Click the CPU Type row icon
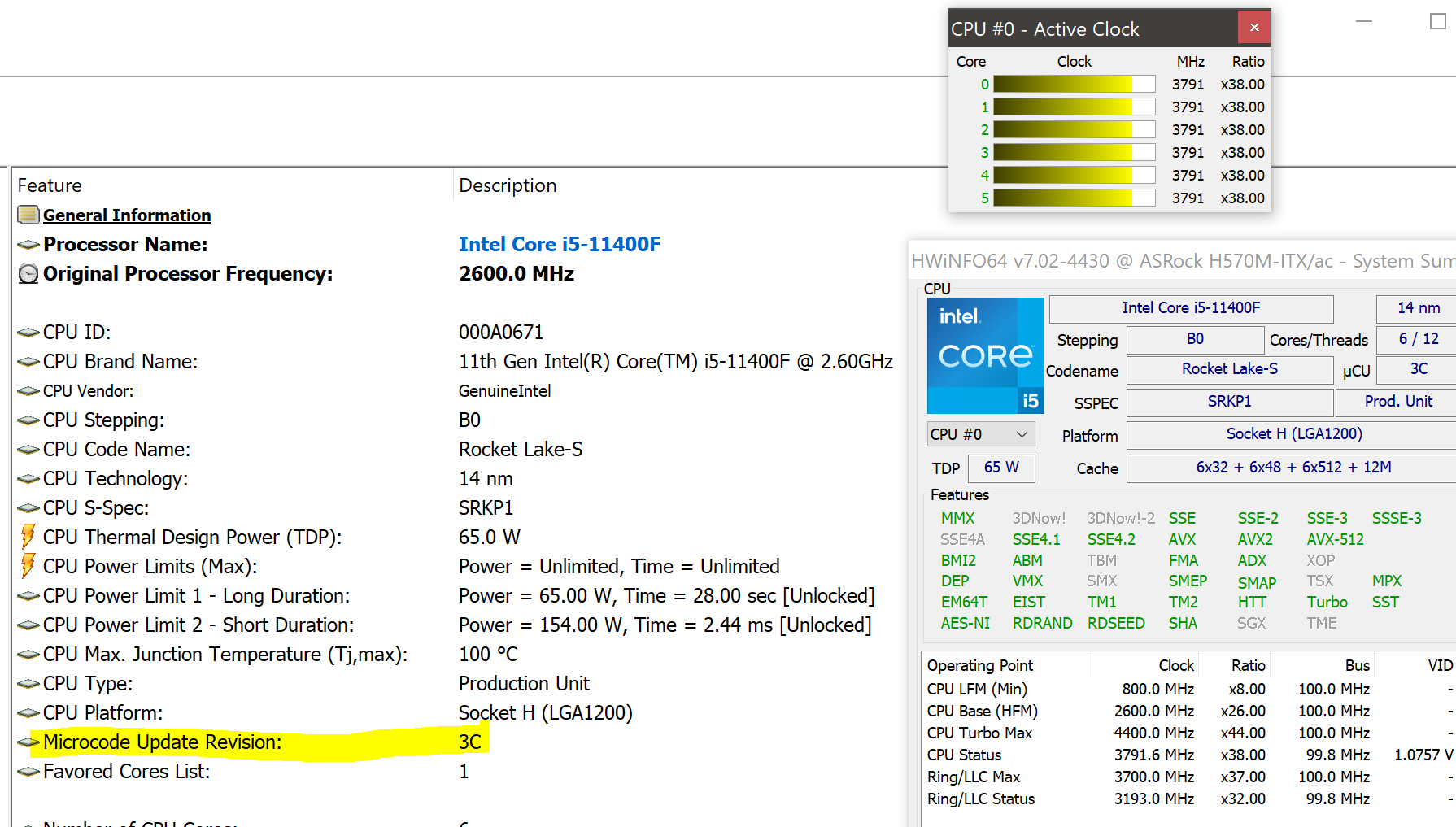 click(28, 683)
